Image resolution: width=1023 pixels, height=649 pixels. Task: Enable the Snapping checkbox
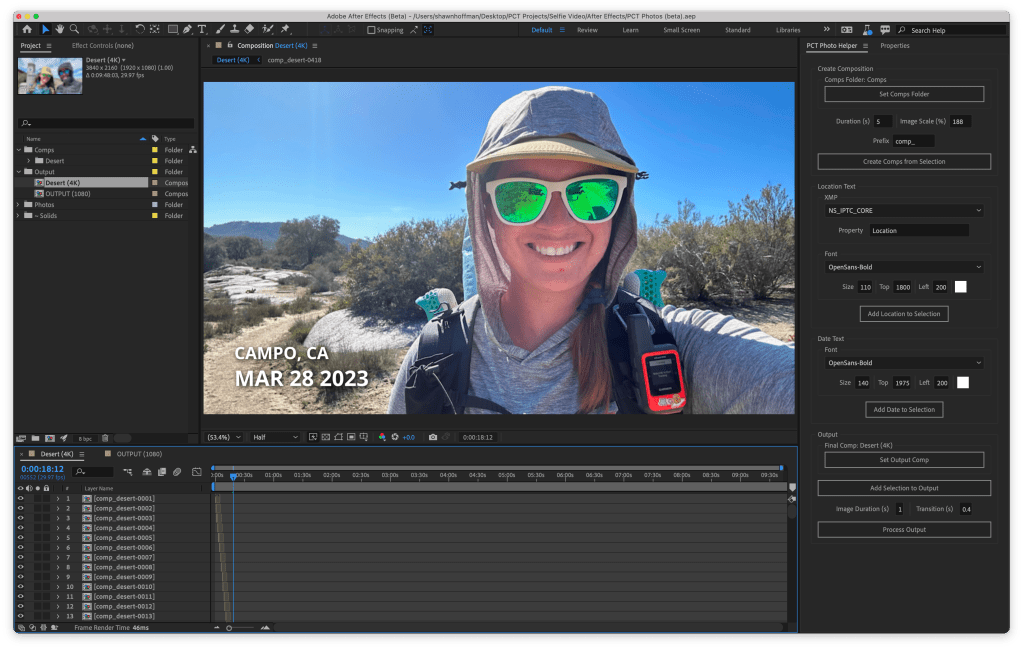coord(371,30)
